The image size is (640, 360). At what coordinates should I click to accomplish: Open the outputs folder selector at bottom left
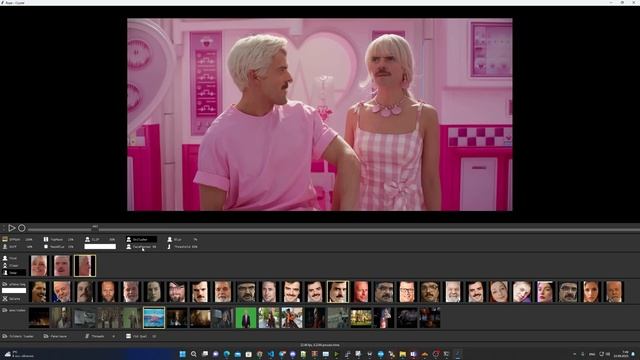point(18,336)
